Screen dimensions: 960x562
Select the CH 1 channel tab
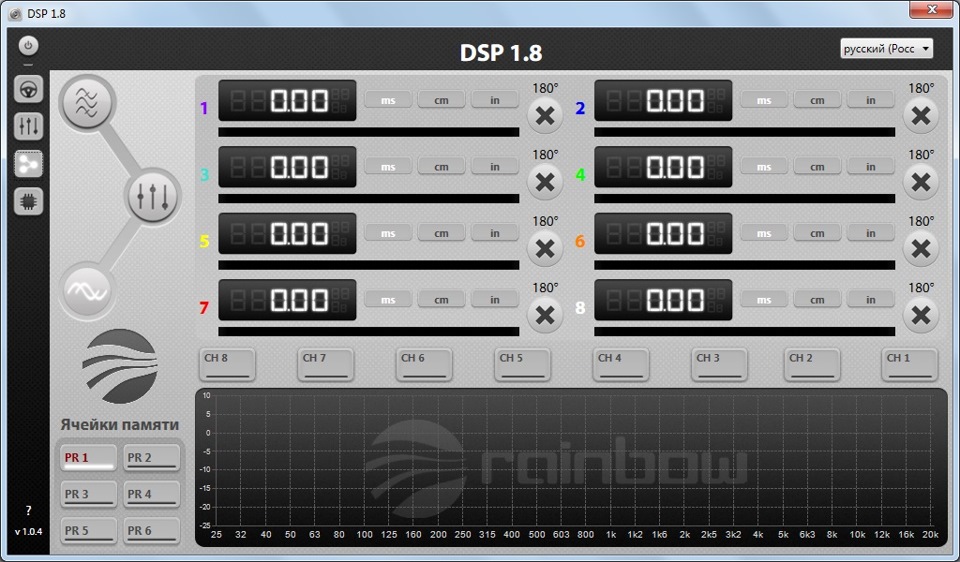[x=910, y=365]
